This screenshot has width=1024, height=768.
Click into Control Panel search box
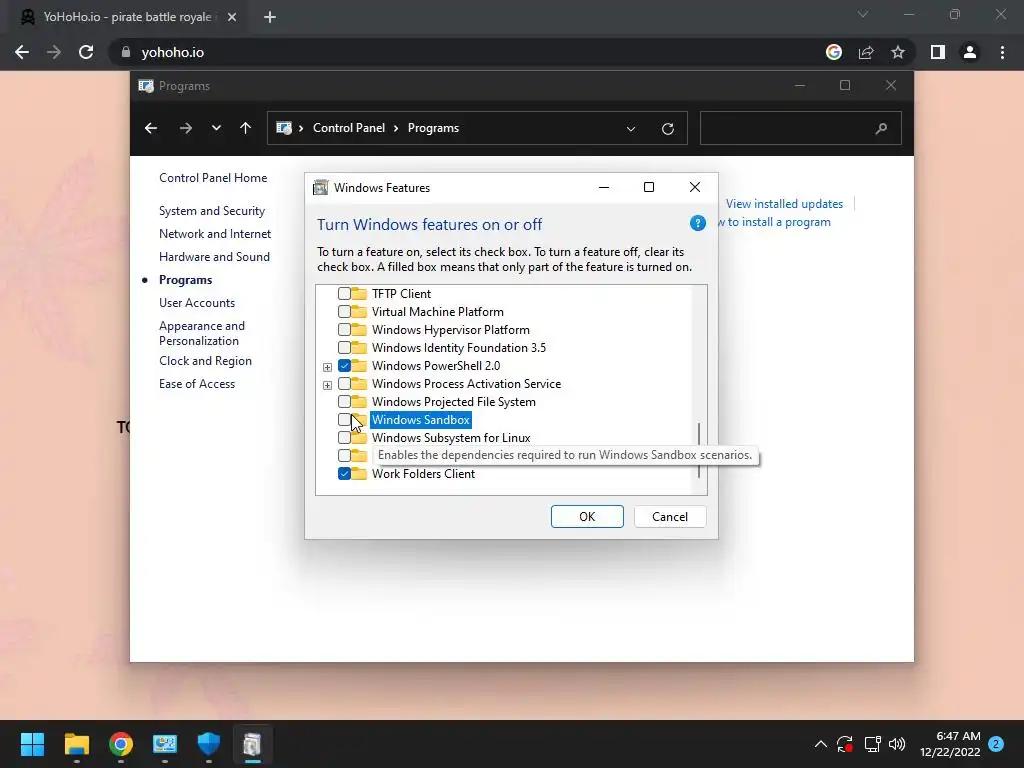click(x=801, y=128)
